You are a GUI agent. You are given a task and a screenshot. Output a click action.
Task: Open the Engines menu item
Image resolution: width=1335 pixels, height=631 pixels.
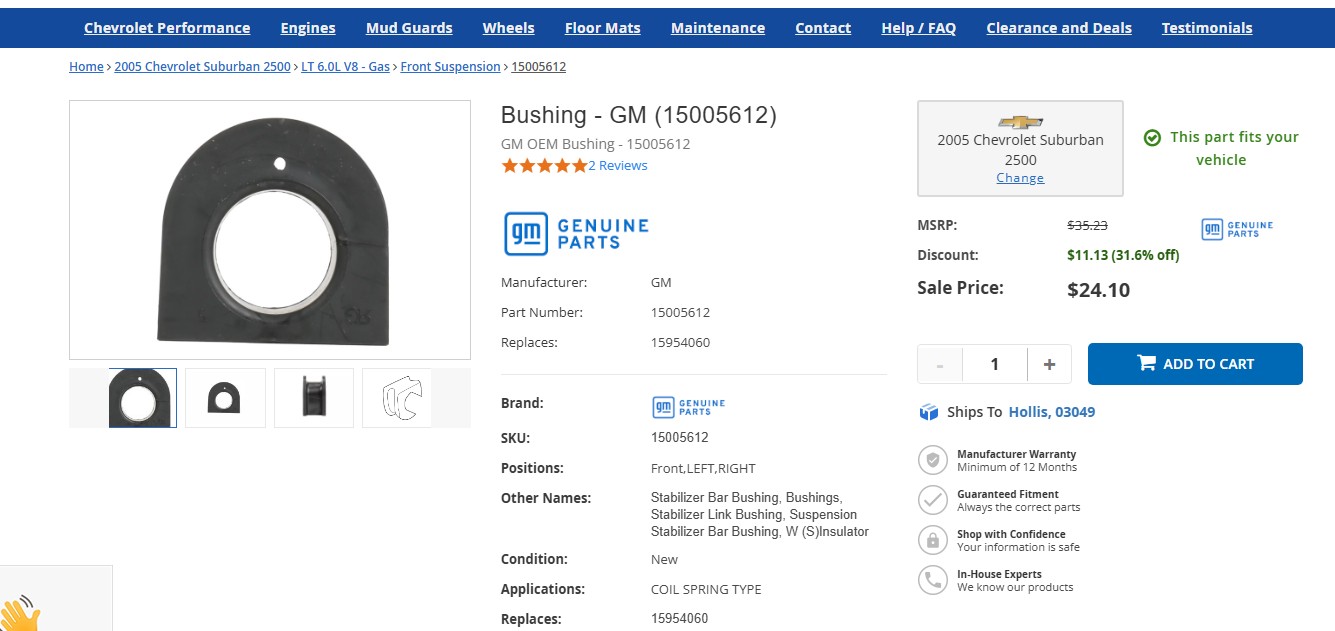tap(308, 28)
